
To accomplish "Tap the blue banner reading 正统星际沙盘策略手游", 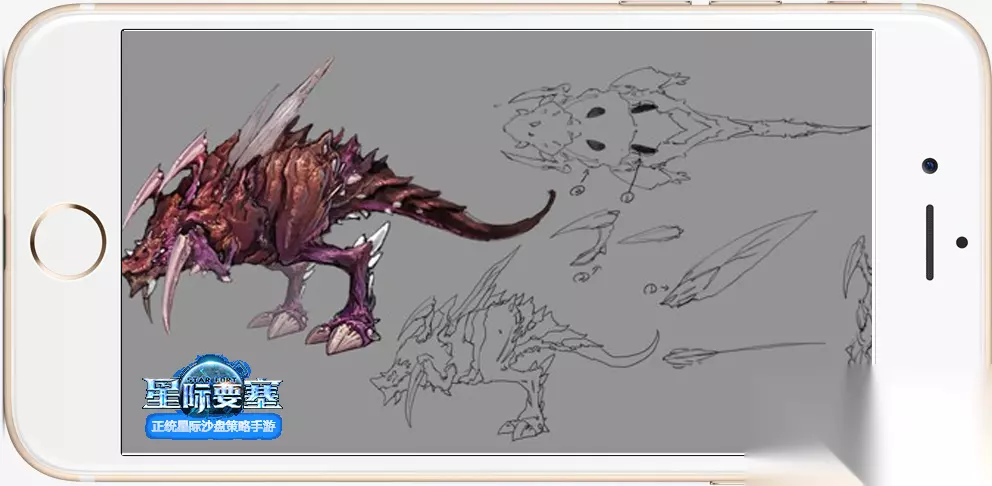I will point(213,427).
